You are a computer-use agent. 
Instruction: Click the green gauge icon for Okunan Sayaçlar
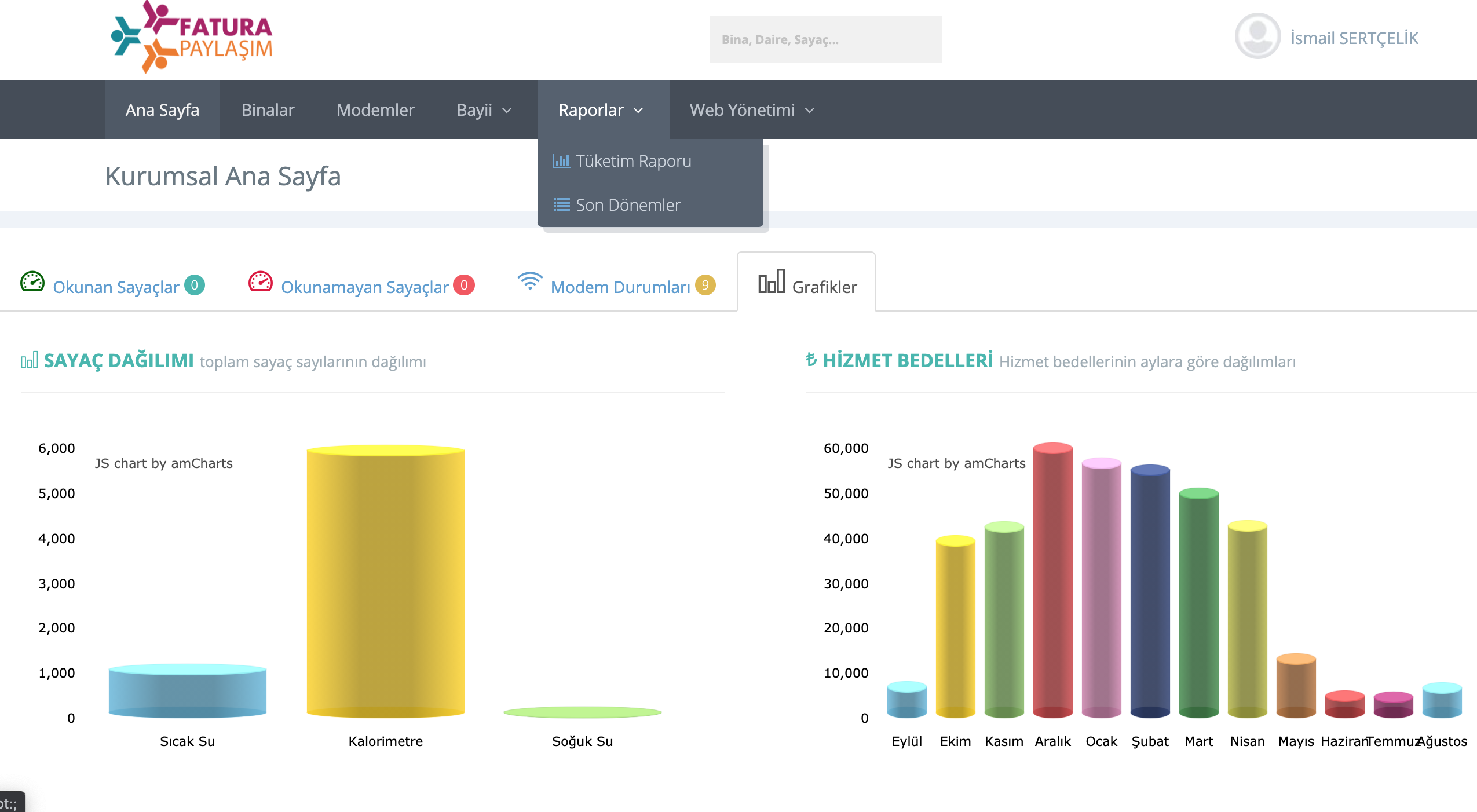32,281
